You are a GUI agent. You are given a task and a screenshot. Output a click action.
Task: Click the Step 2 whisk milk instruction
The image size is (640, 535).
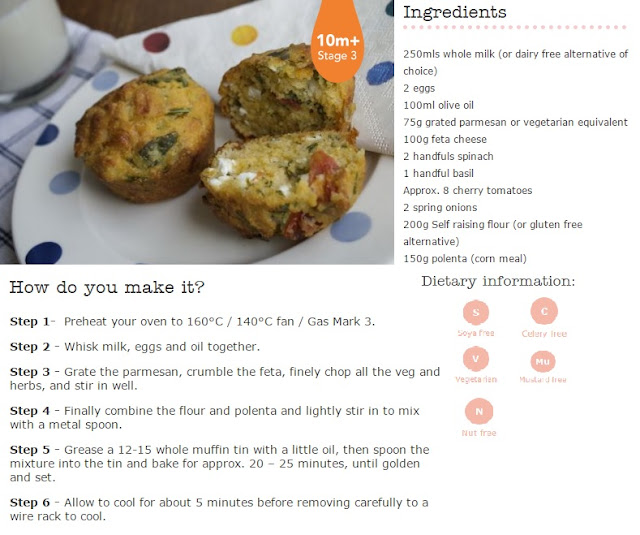tap(135, 346)
